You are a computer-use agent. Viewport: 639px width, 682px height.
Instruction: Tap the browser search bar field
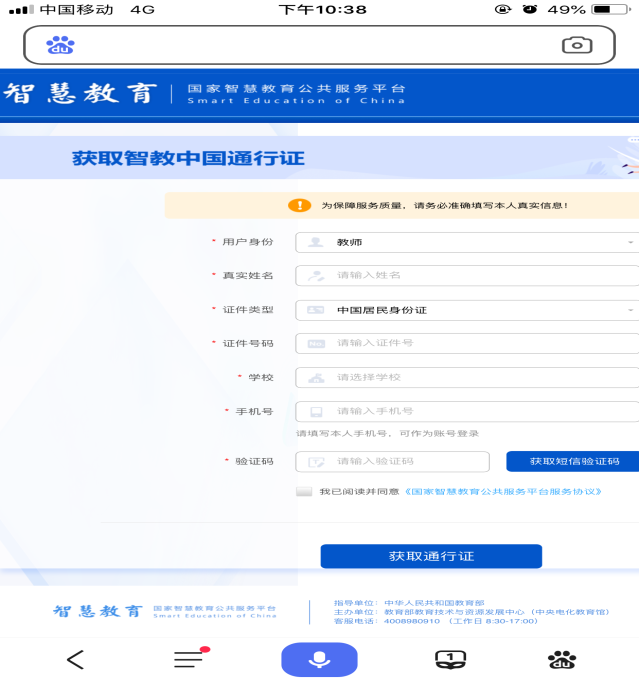[x=319, y=45]
